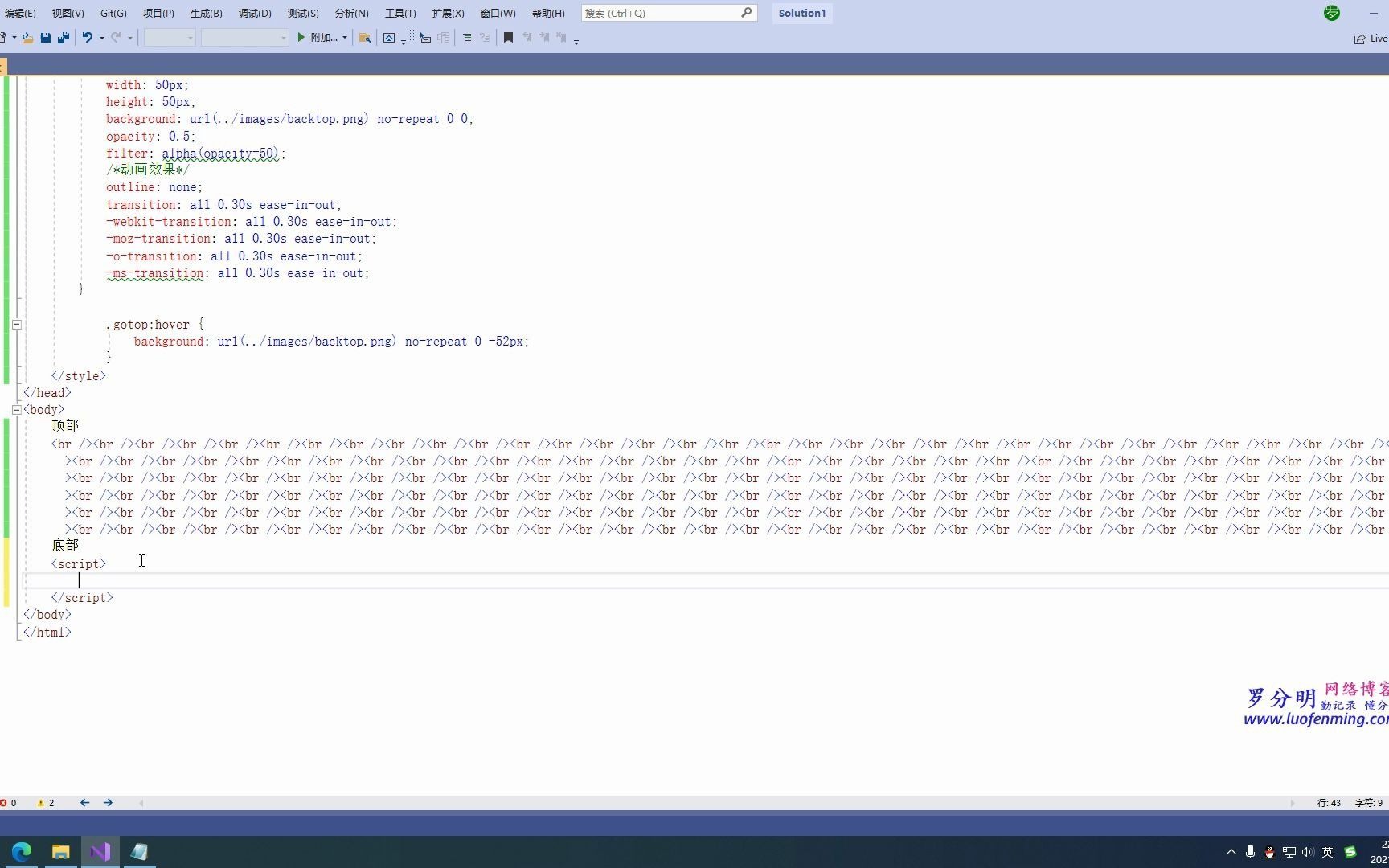Click the Solution1 title label
The image size is (1389, 868).
tap(801, 13)
